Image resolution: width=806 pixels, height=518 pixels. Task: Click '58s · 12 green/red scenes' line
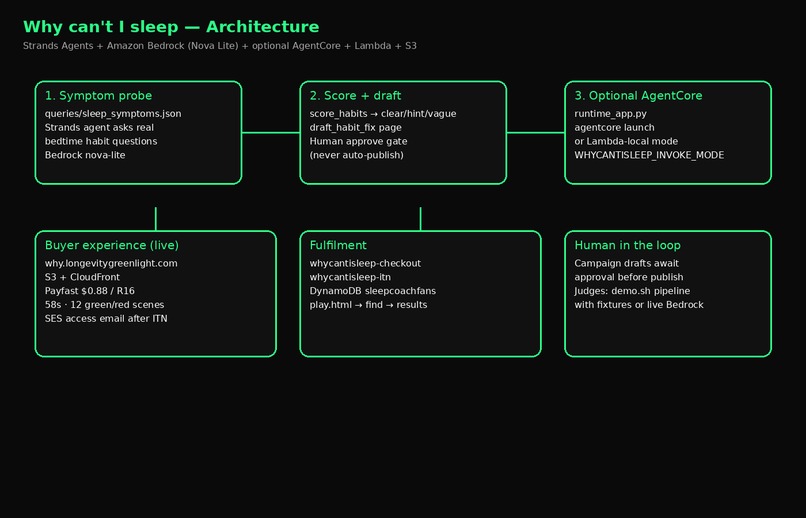[104, 305]
